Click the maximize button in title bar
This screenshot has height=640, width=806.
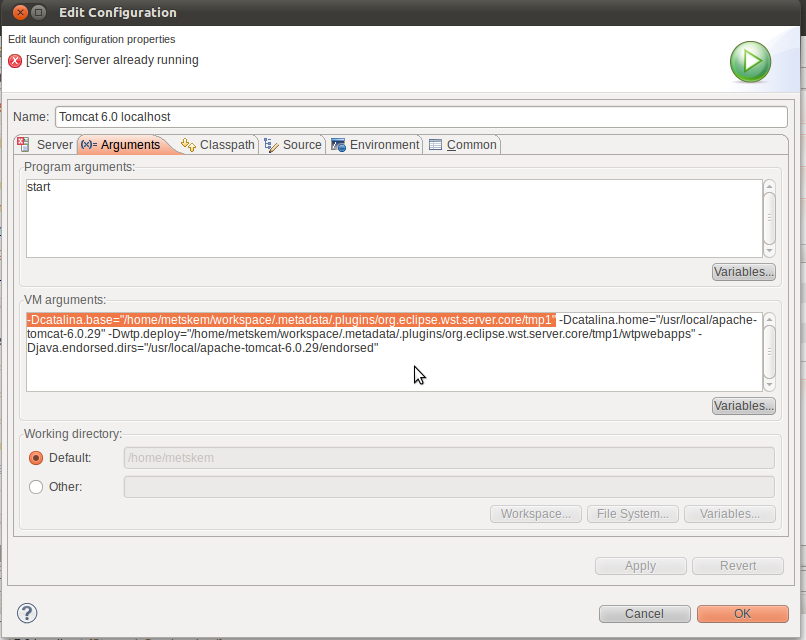coord(39,12)
